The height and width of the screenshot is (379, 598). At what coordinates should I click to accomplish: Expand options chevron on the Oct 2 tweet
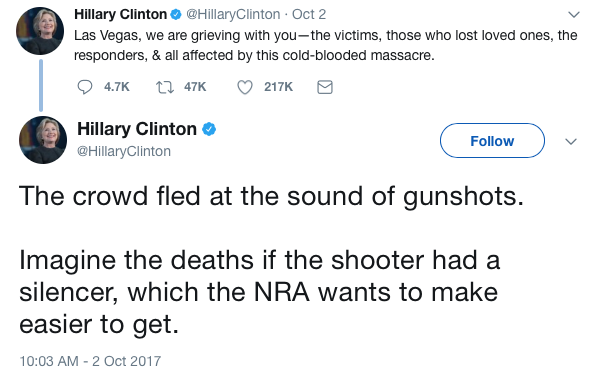coord(574,15)
